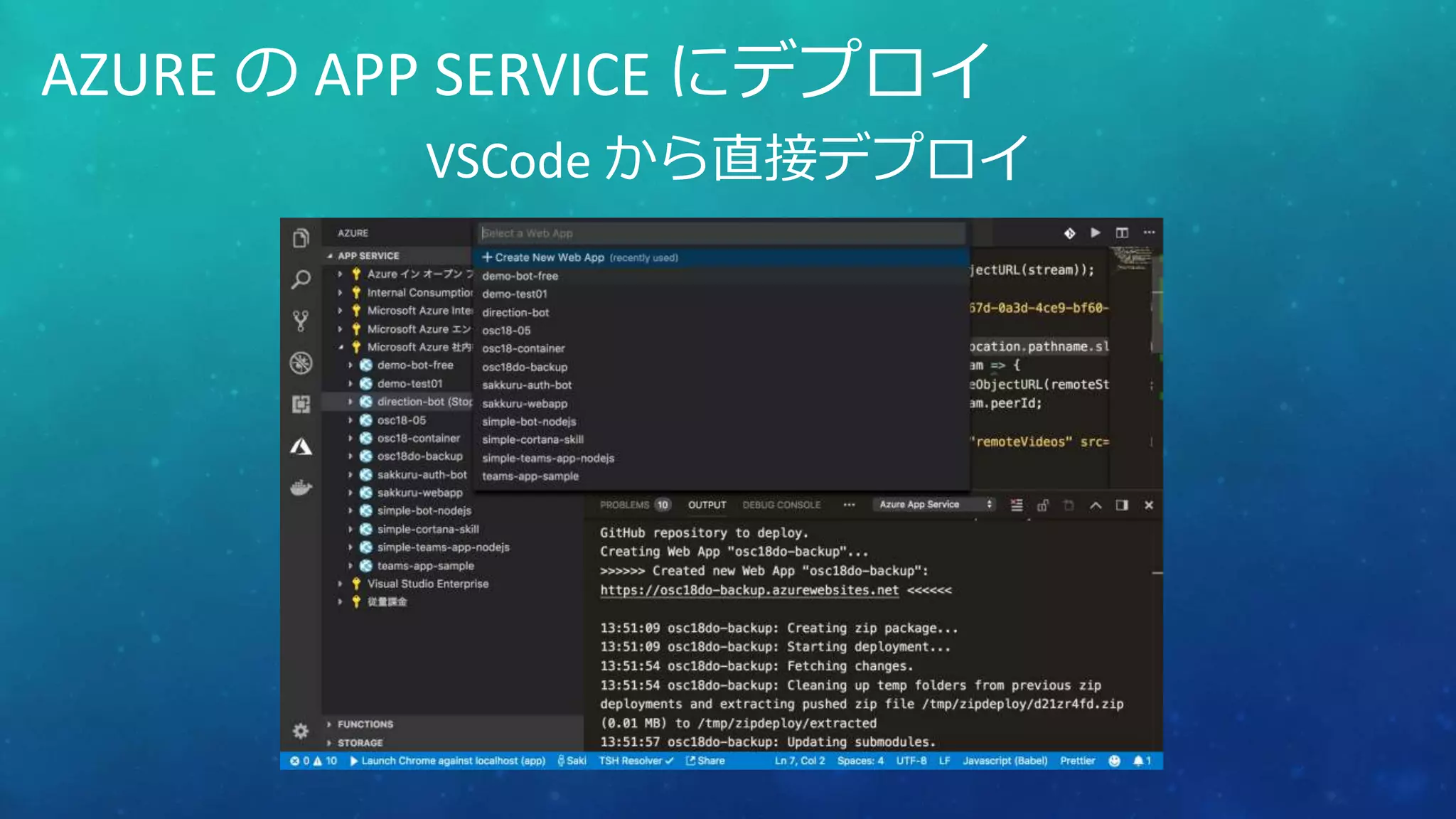Expand the Visual Studio Enterprise subscription
1456x819 pixels.
340,584
